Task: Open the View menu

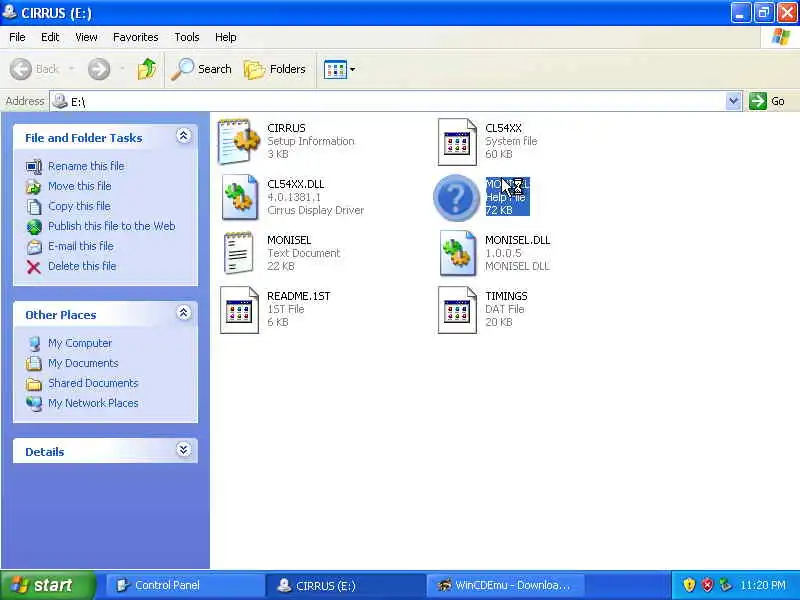Action: pos(86,37)
